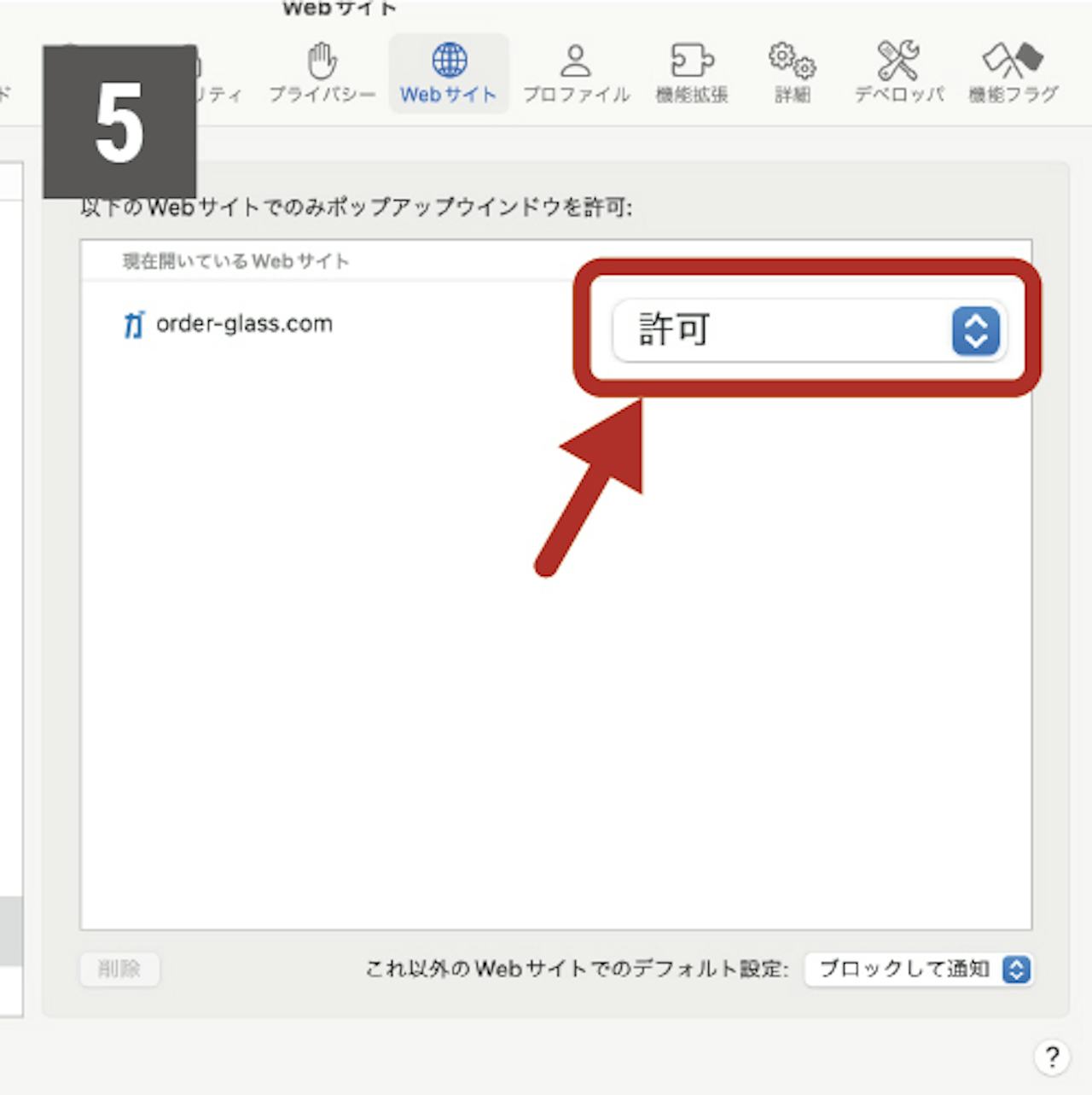
Task: Click the Webサイト globe icon
Action: 449,60
